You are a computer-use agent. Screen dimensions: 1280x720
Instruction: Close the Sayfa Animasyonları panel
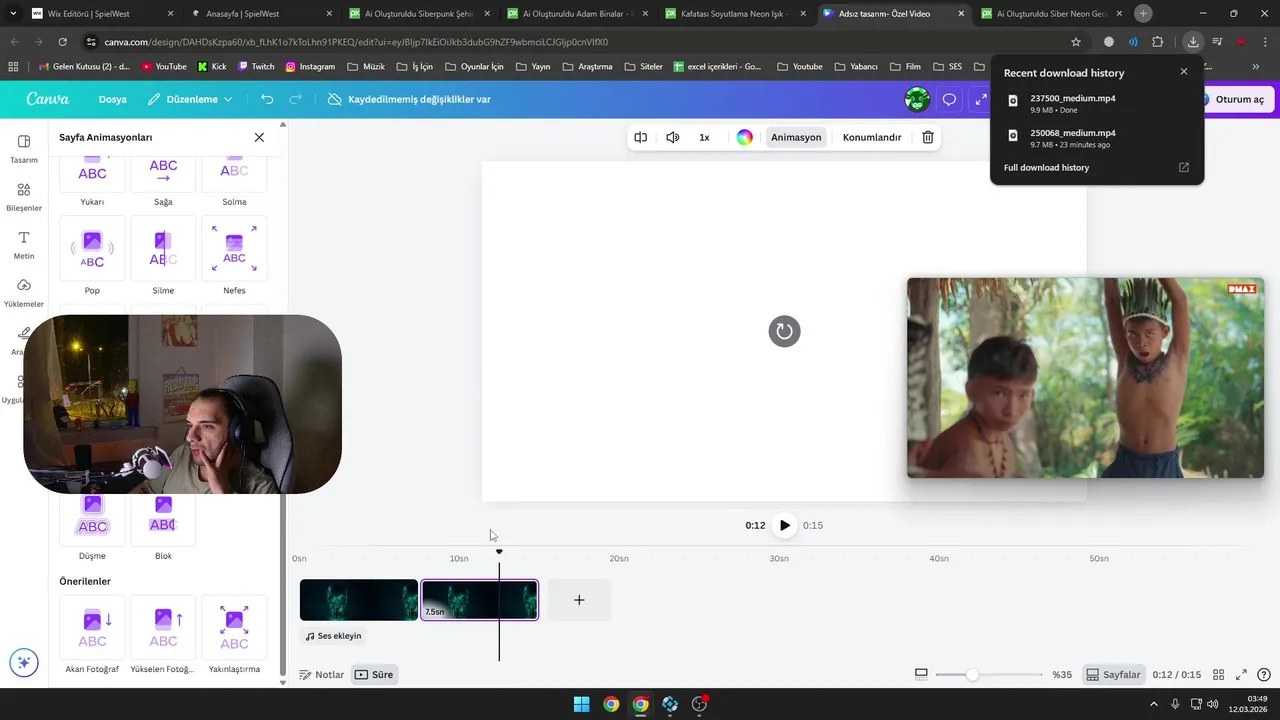point(259,137)
